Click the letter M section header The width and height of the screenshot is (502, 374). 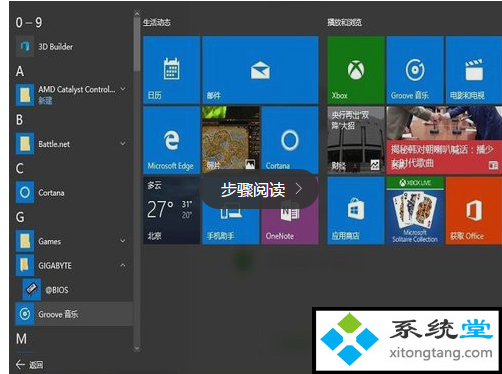[x=21, y=339]
